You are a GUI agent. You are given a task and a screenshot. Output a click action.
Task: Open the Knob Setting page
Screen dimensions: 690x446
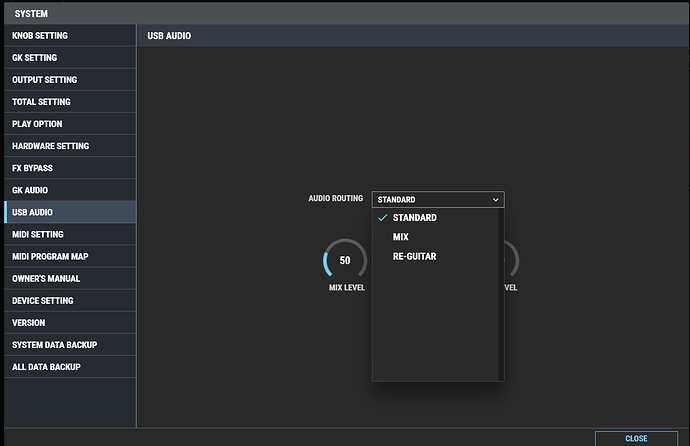(40, 36)
